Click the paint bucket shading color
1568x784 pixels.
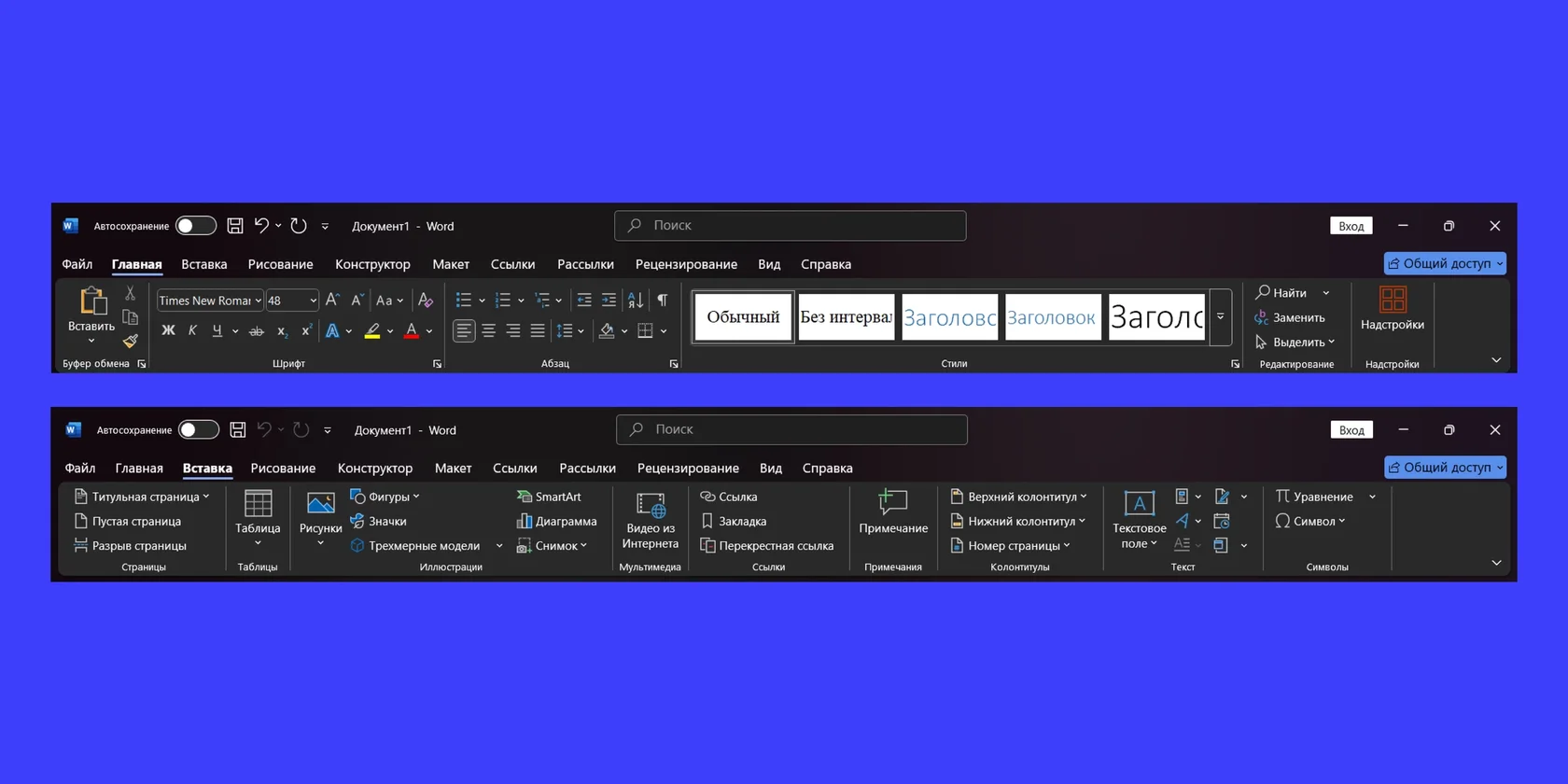tap(607, 330)
